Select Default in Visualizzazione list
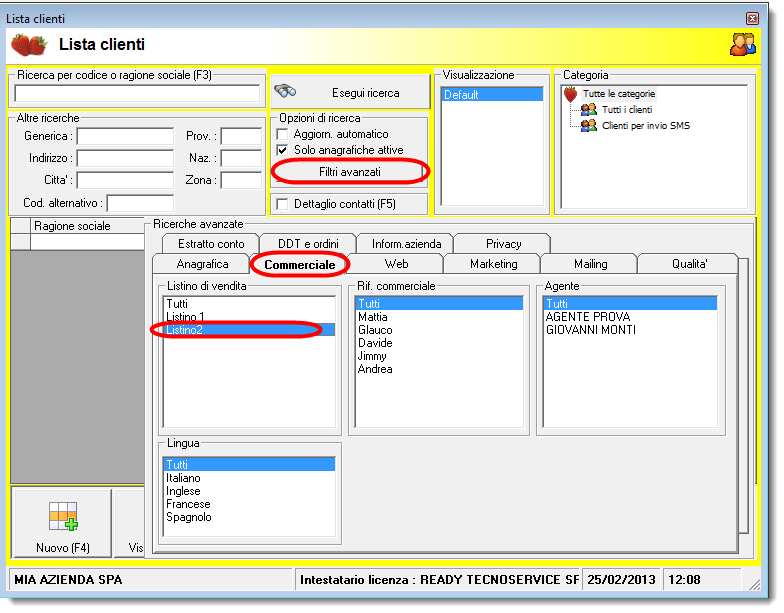 pyautogui.click(x=492, y=94)
